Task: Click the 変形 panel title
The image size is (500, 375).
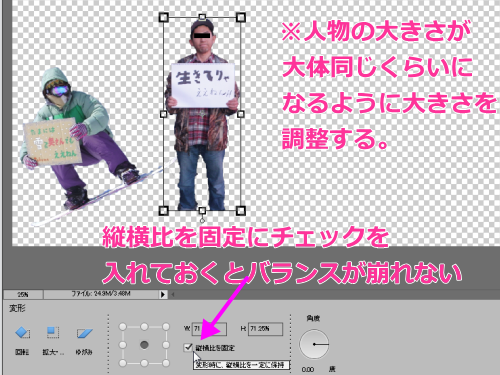Action: 17,308
